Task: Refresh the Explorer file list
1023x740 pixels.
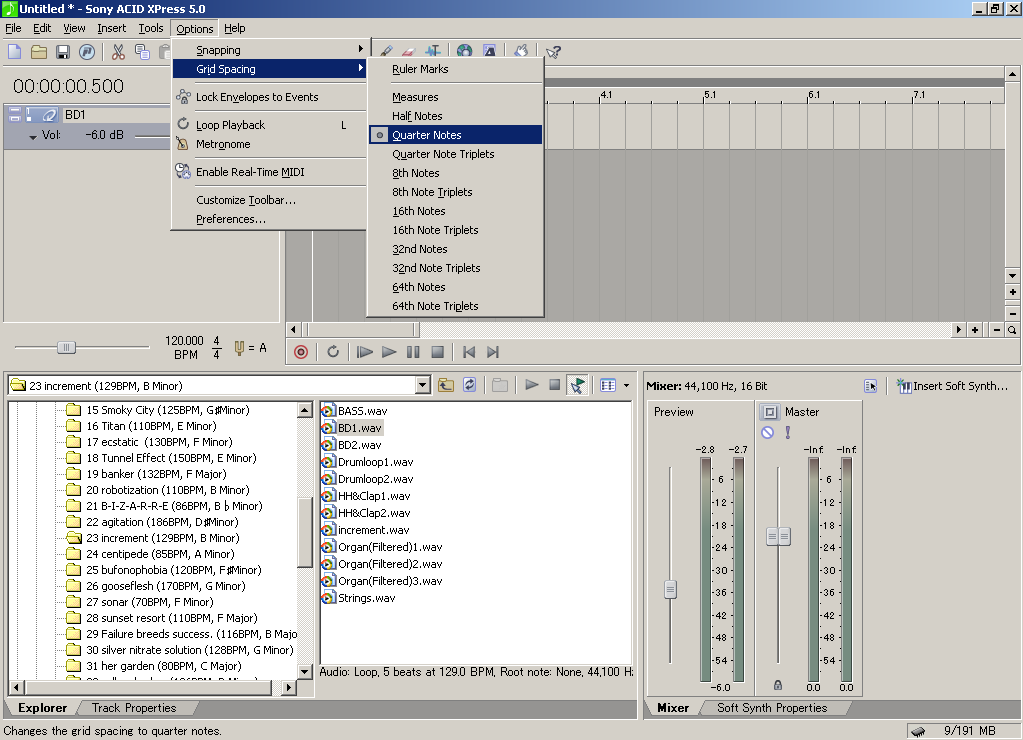Action: point(470,385)
